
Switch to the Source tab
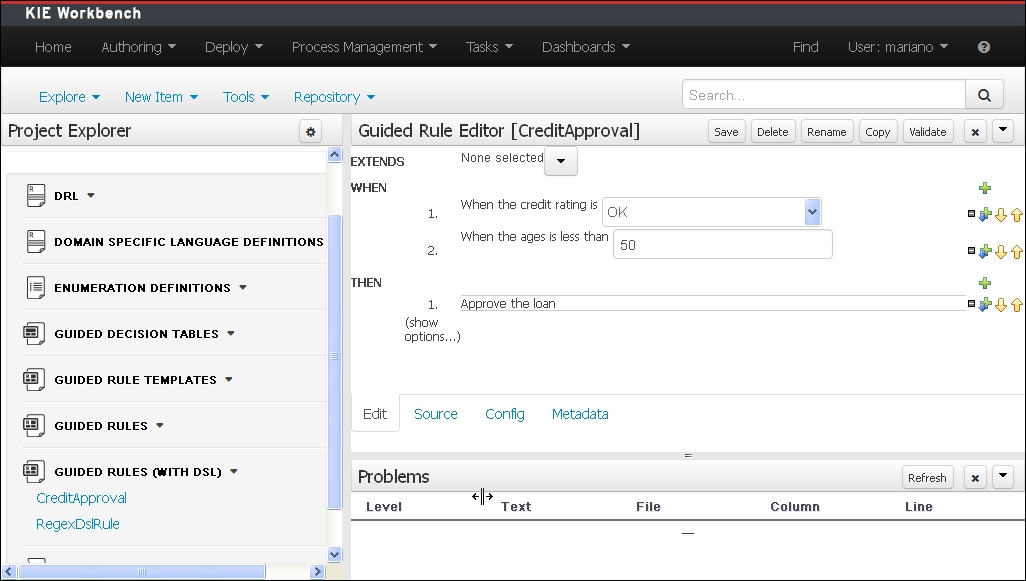[436, 414]
